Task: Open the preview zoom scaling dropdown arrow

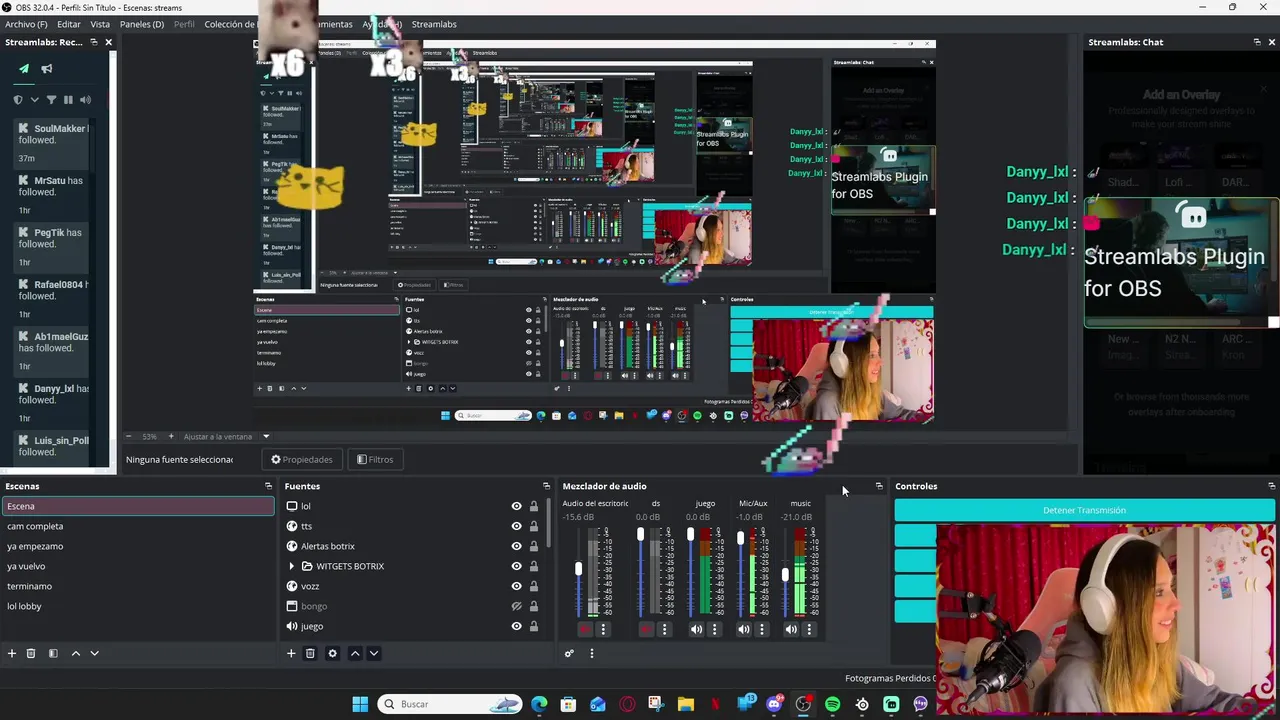Action: tap(266, 436)
